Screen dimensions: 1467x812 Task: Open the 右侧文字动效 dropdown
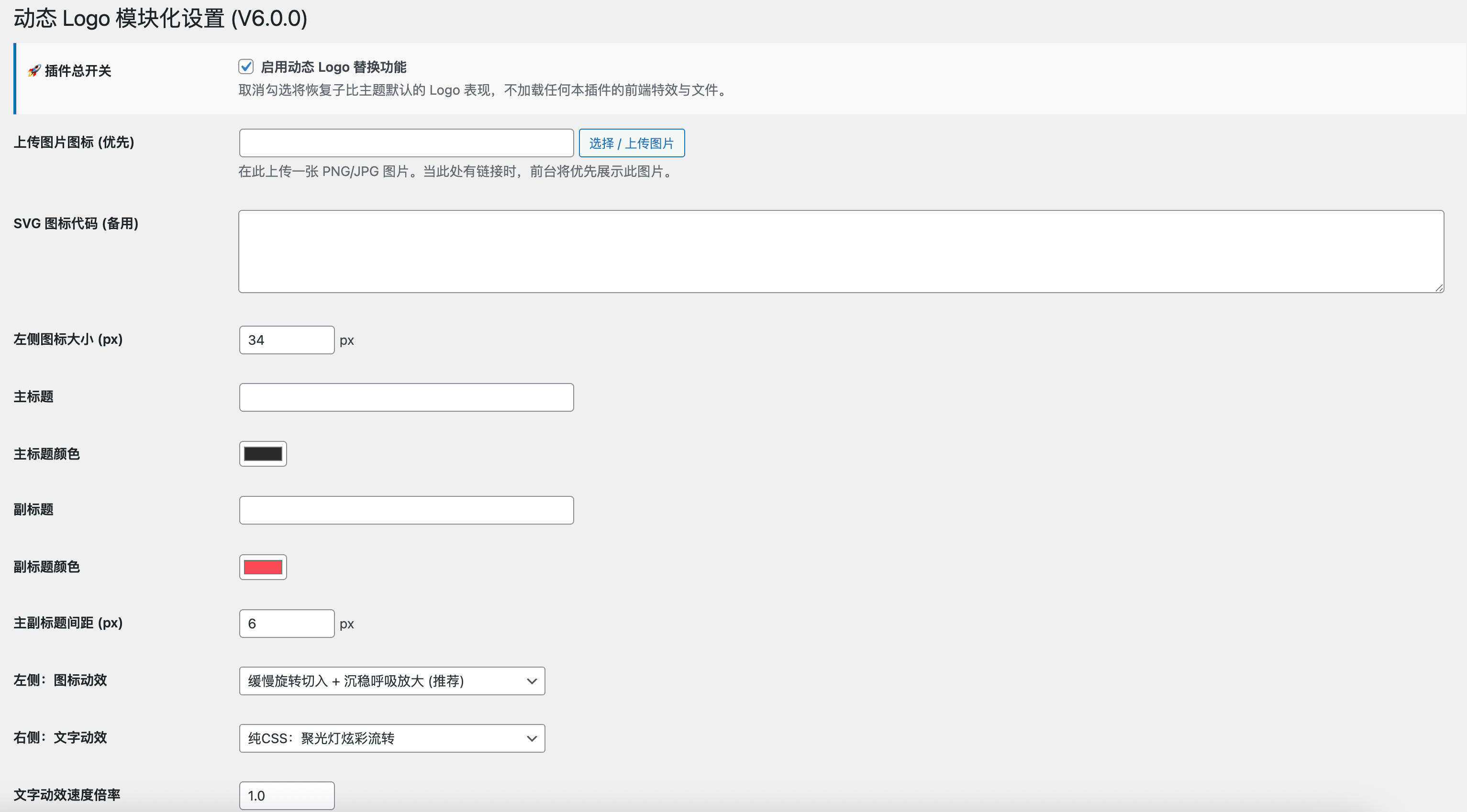click(392, 738)
